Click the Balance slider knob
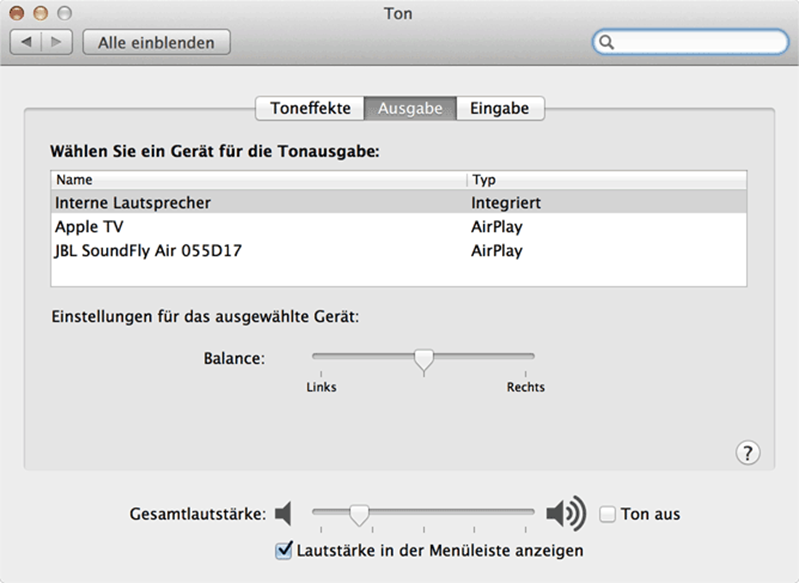800x583 pixels. (424, 359)
